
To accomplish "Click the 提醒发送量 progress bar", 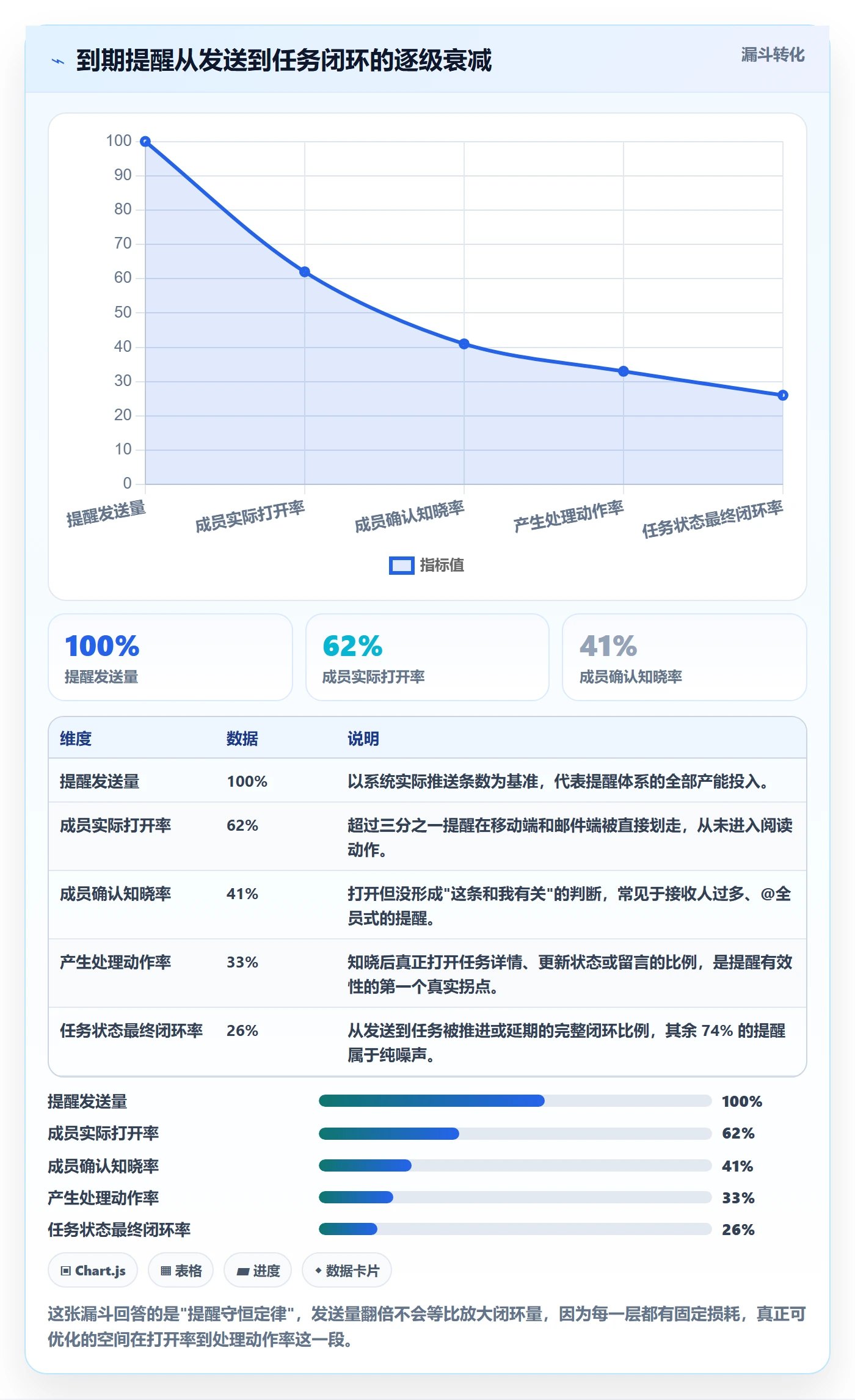I will [515, 1101].
